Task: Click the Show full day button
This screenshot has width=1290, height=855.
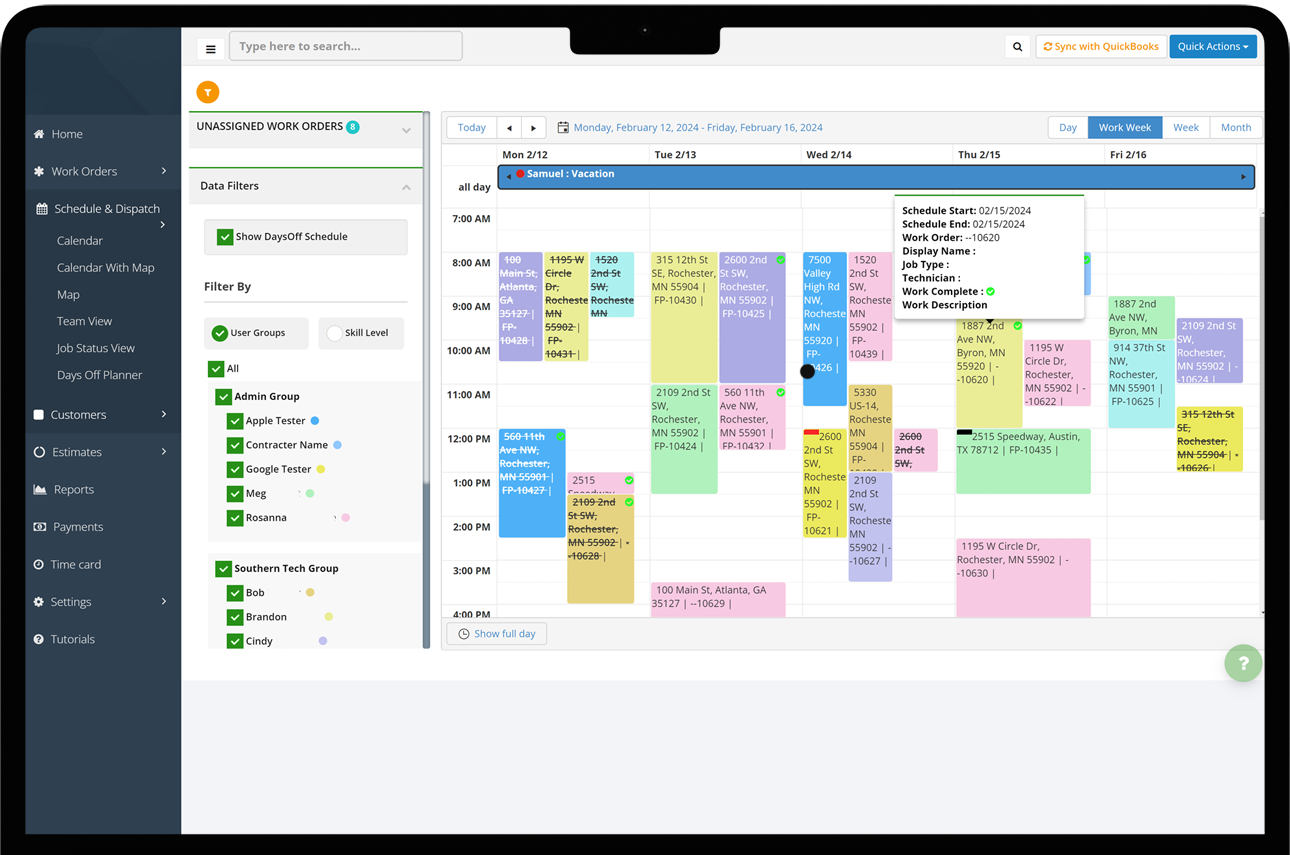Action: (496, 634)
